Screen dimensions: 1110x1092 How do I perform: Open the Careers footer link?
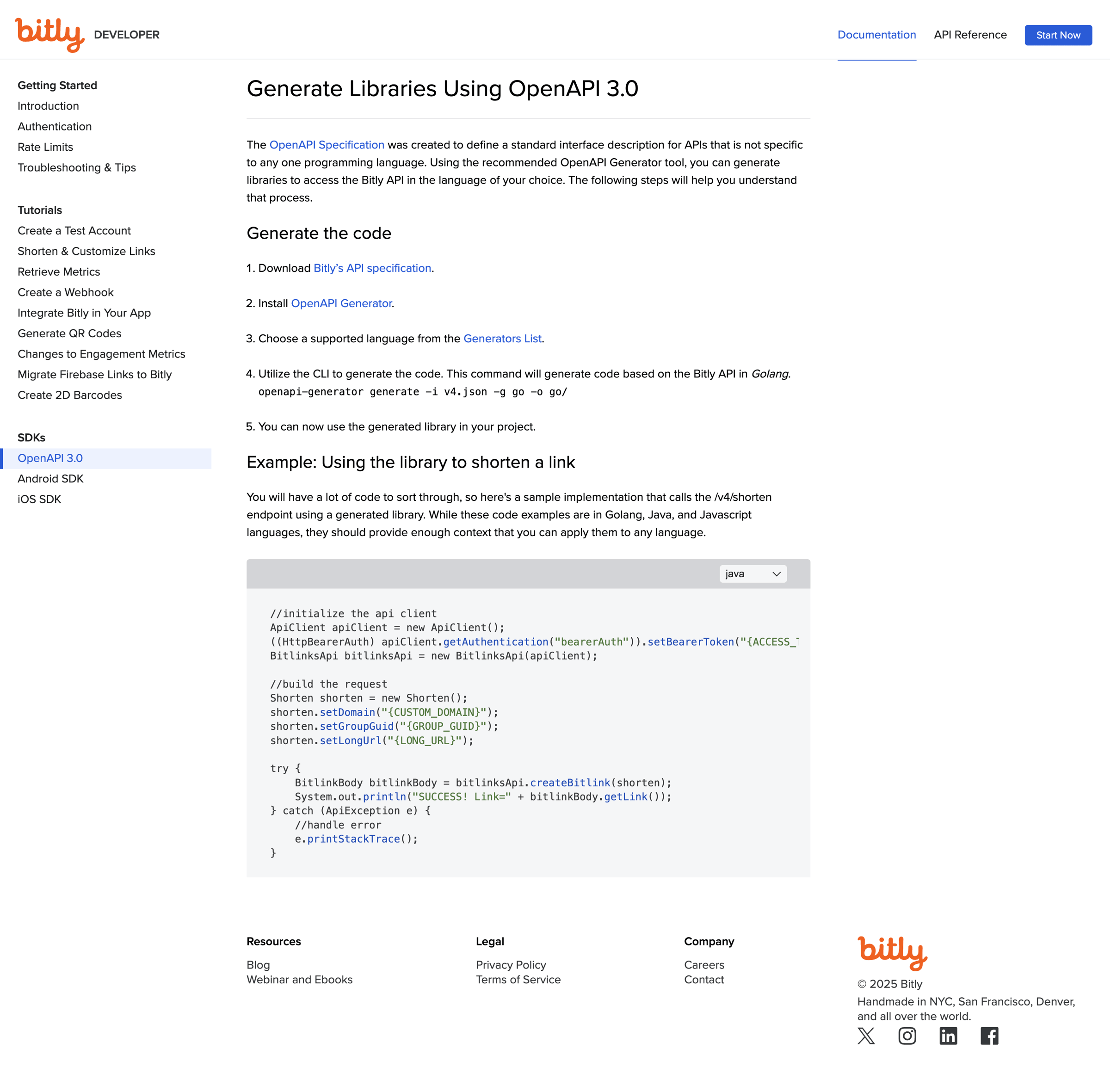point(704,965)
